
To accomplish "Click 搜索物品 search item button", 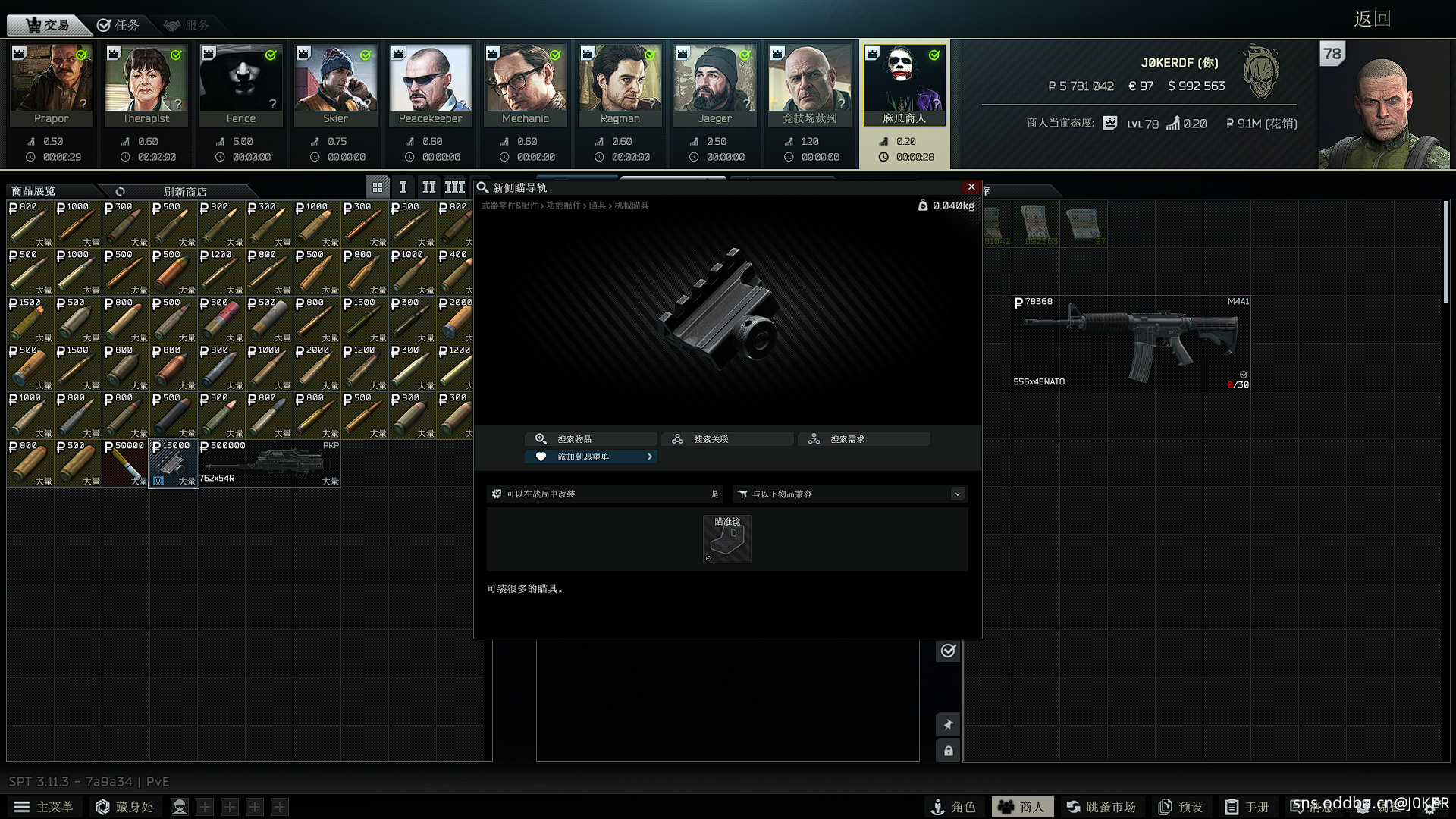I will 591,439.
